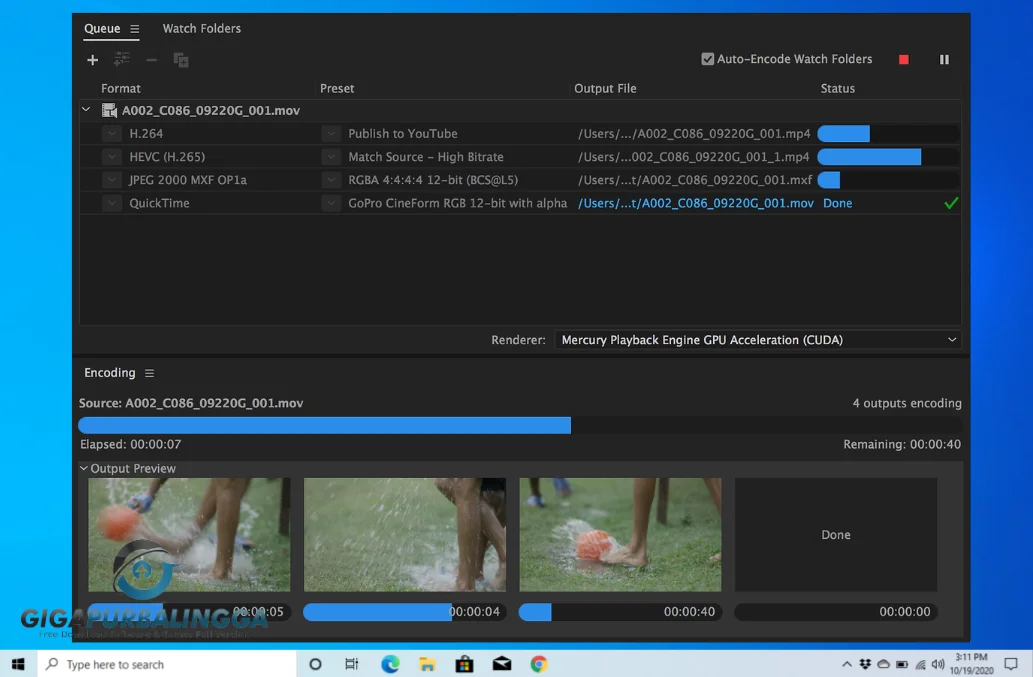Open the Publish to YouTube preset dropdown
Screen dimensions: 1033x677
pyautogui.click(x=331, y=134)
